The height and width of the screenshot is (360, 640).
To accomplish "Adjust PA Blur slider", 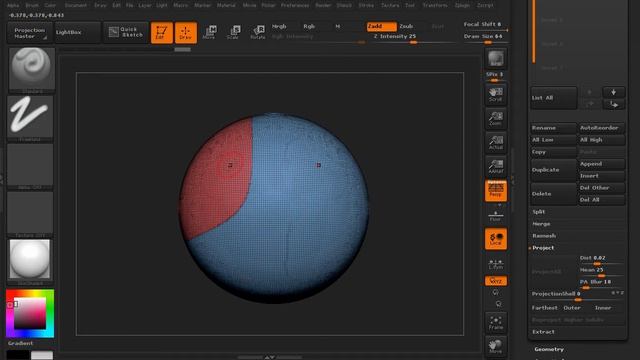I will click(601, 283).
